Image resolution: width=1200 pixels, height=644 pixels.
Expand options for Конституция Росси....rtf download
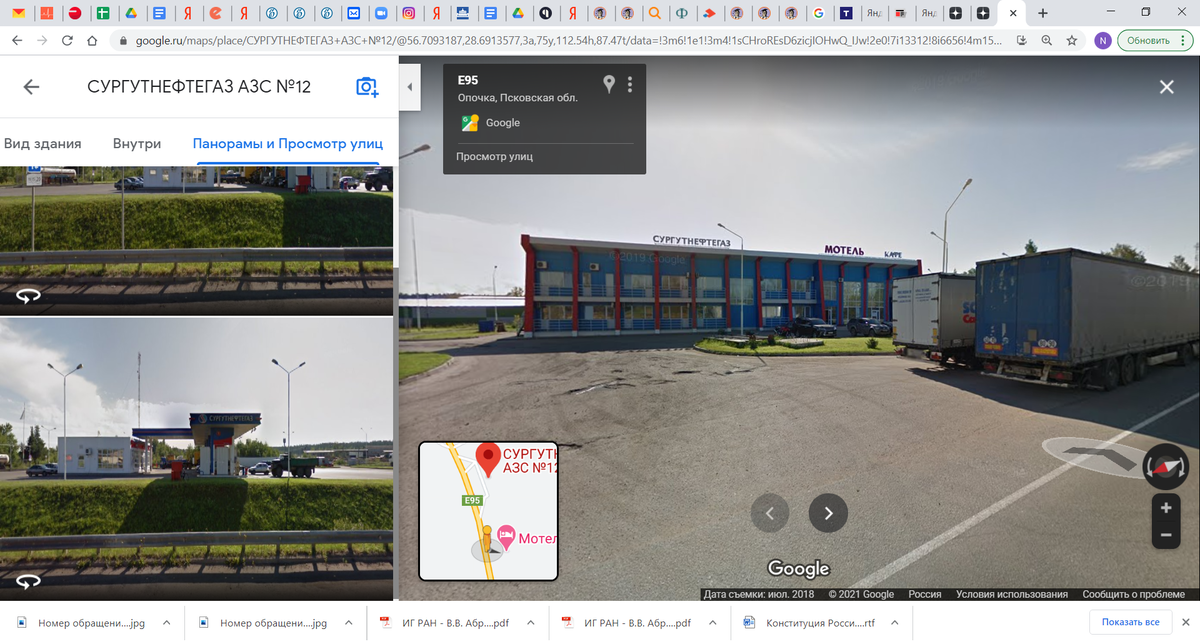tap(896, 623)
